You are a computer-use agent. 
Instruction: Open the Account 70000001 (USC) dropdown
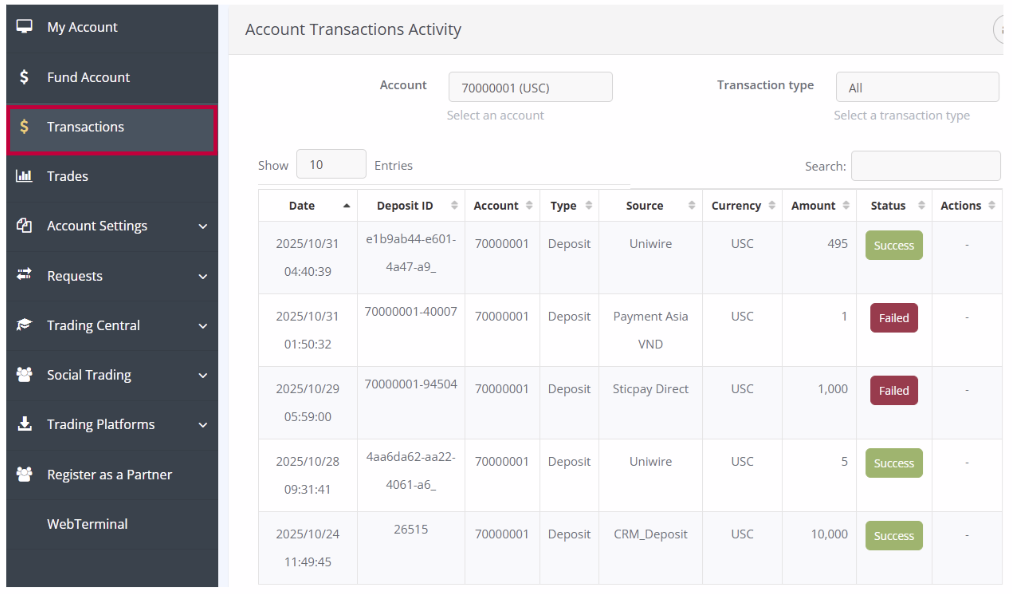point(530,88)
